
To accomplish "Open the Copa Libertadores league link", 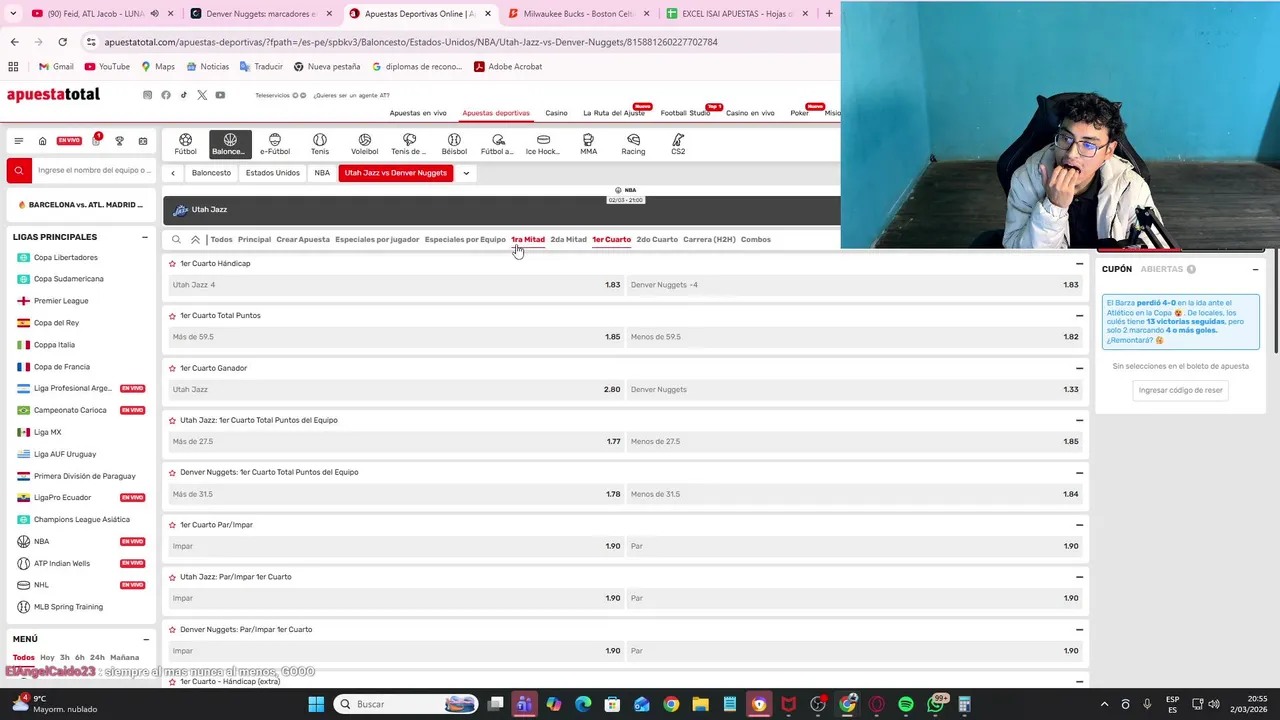I will [66, 257].
